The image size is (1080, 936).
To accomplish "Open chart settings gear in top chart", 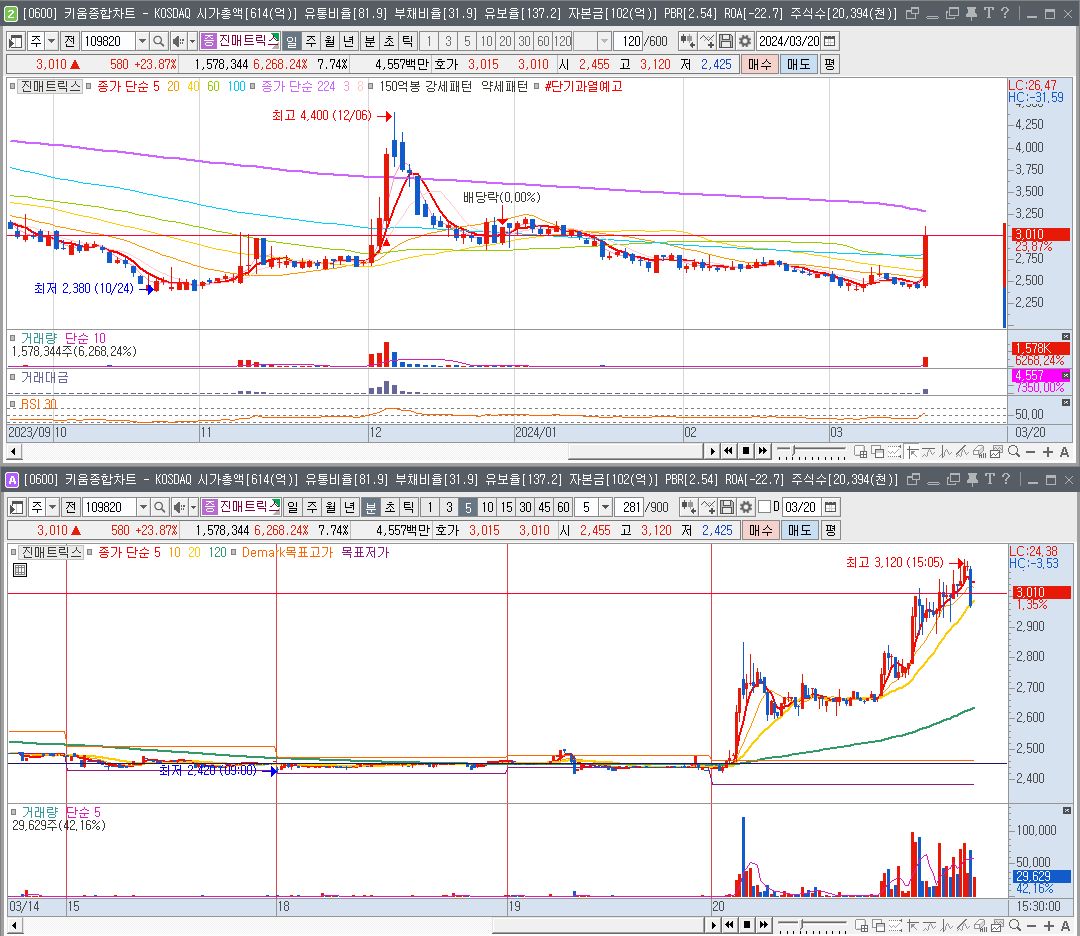I will 745,41.
